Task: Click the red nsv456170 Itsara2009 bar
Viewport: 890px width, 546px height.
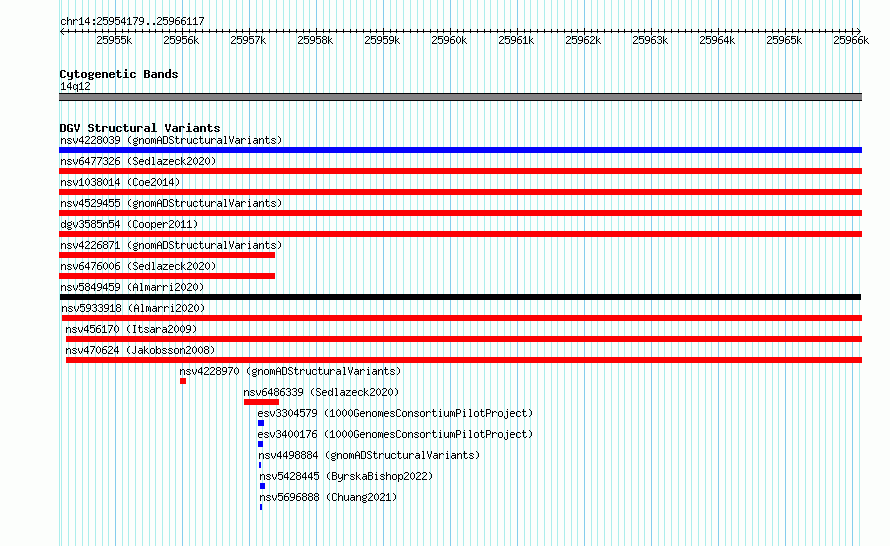Action: pos(464,339)
